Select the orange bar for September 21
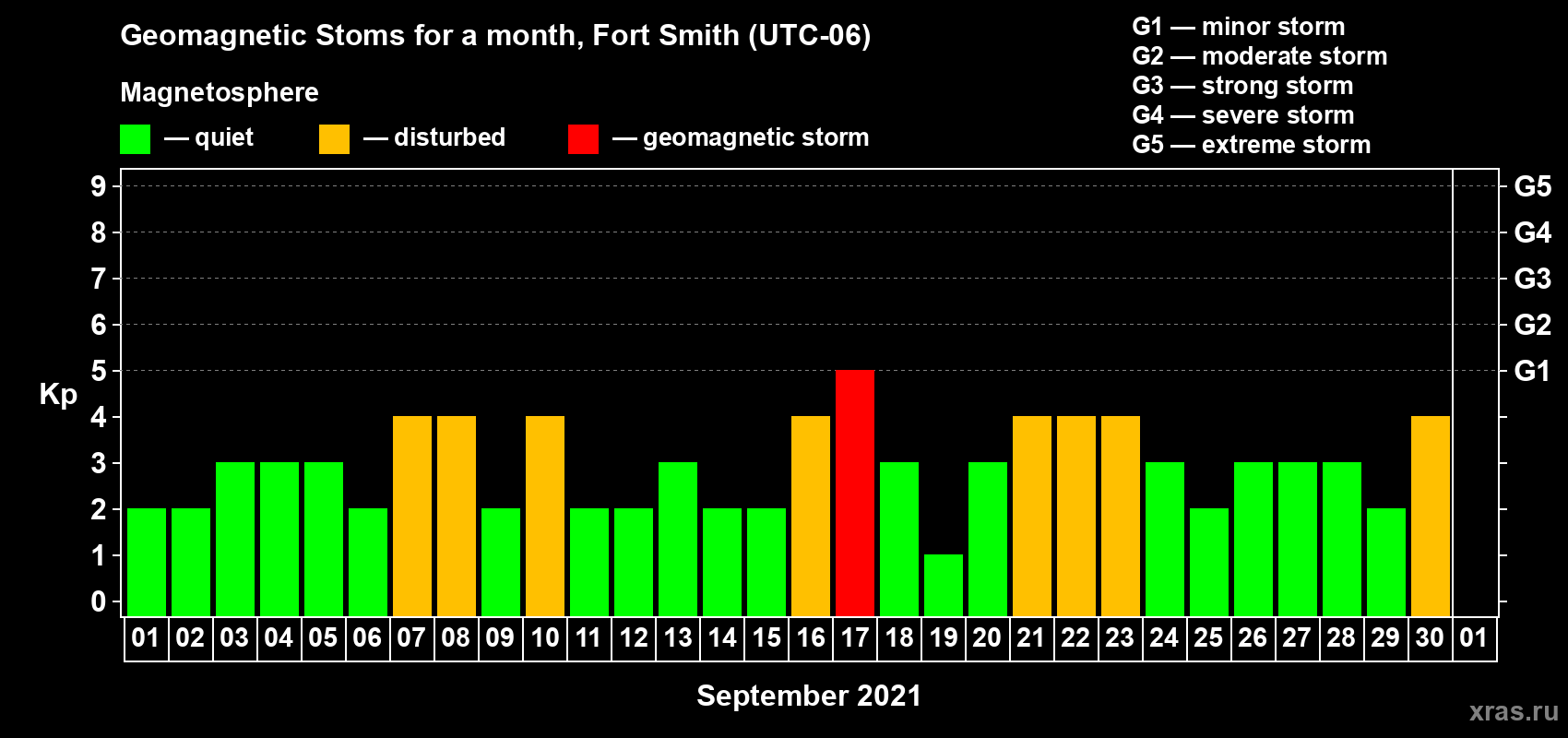 click(x=1032, y=516)
